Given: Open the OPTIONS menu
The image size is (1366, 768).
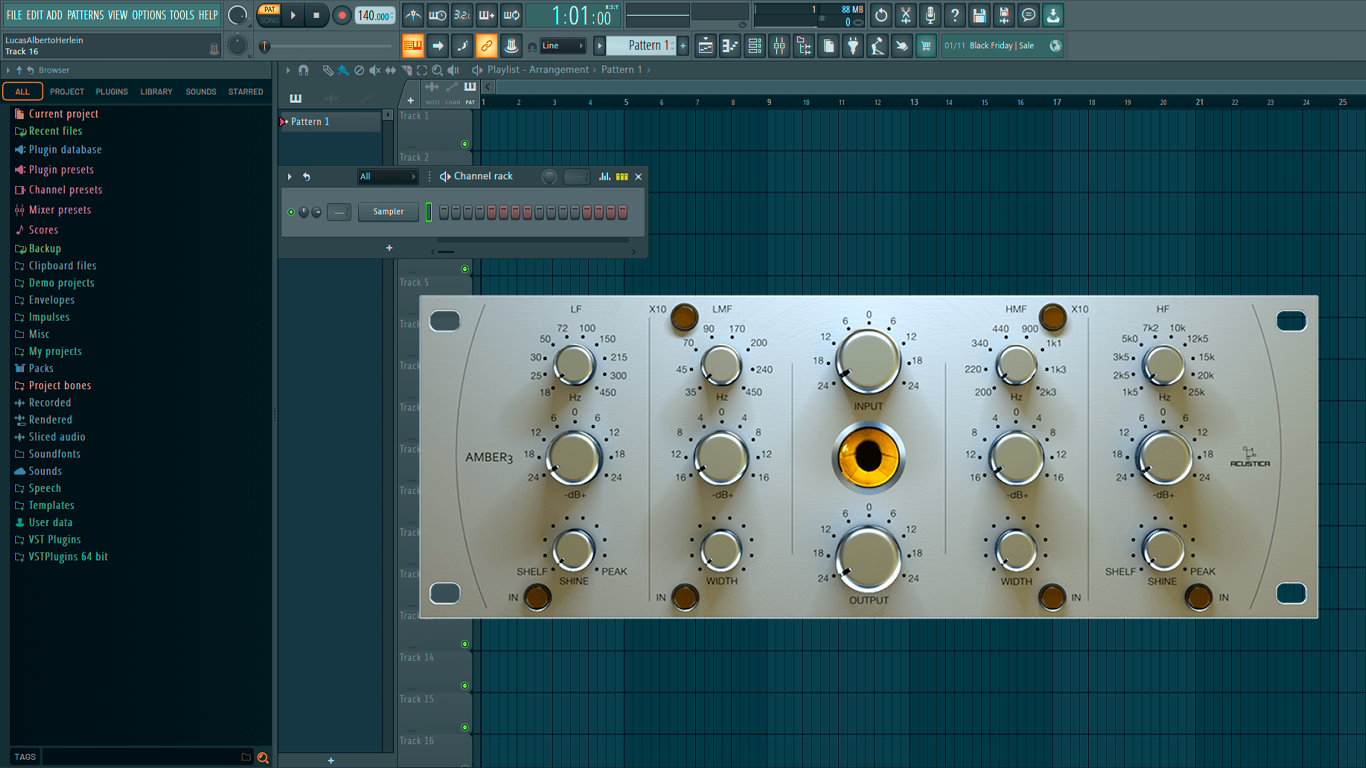Looking at the screenshot, I should click(149, 15).
